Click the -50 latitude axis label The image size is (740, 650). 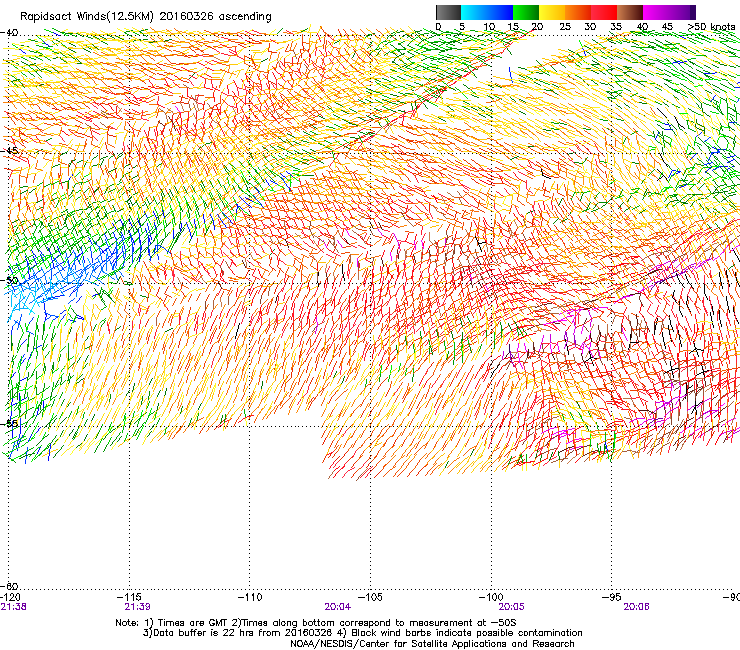[x=9, y=280]
